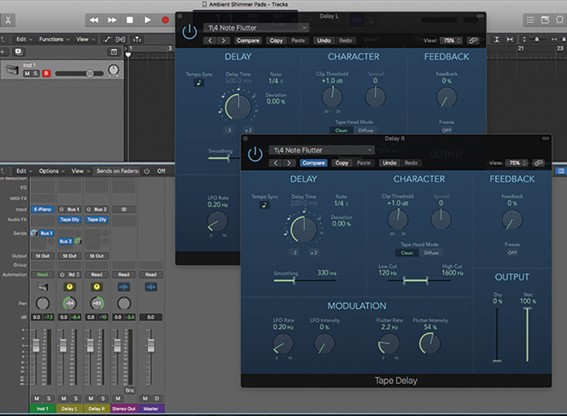Click the Sends on Faders power icon

147,171
